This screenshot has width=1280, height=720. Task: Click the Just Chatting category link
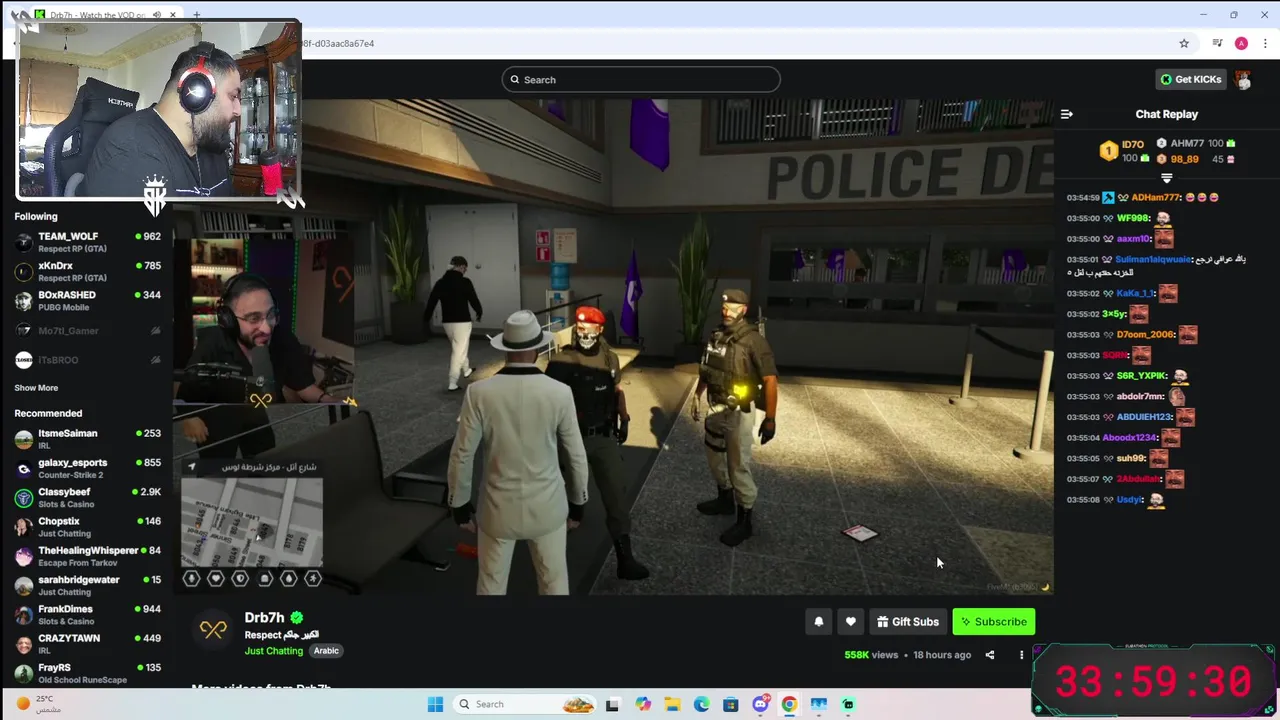pyautogui.click(x=274, y=651)
